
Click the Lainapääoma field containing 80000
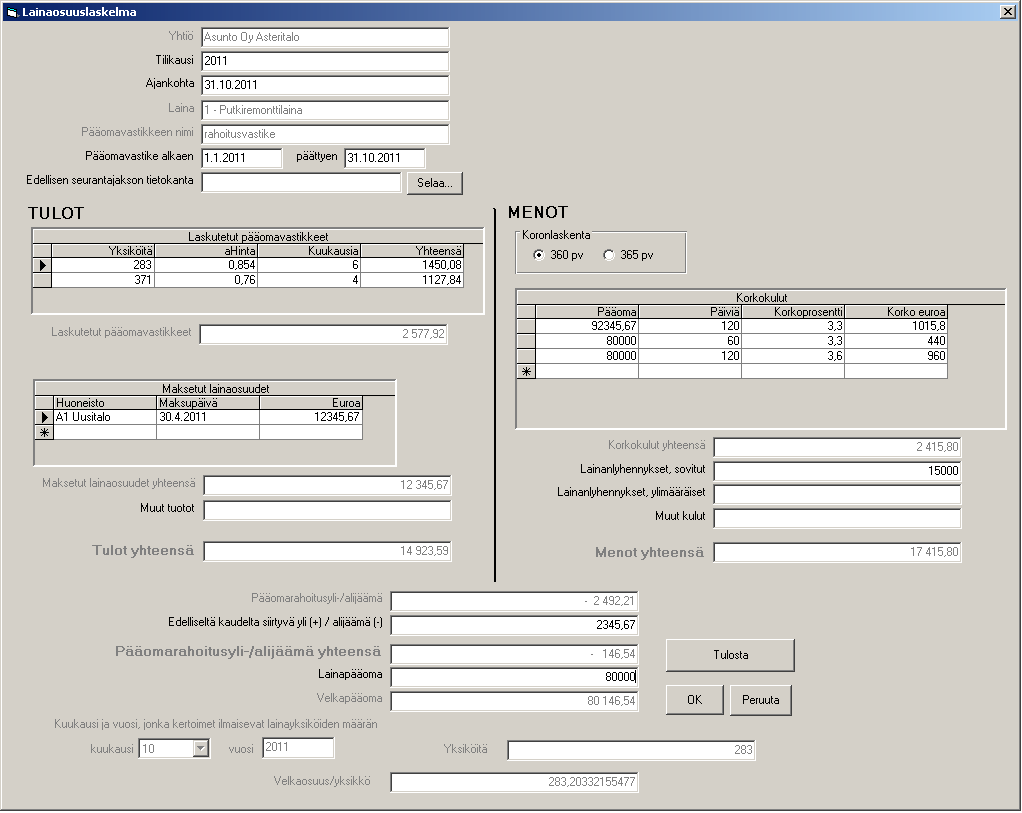(x=514, y=677)
